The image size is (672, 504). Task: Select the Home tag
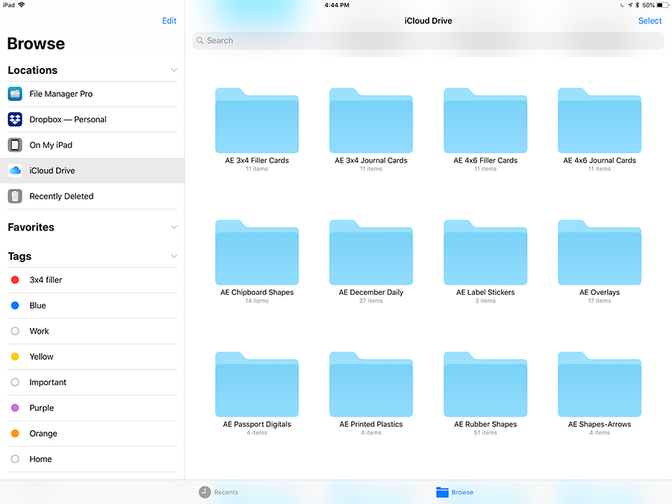pyautogui.click(x=92, y=459)
